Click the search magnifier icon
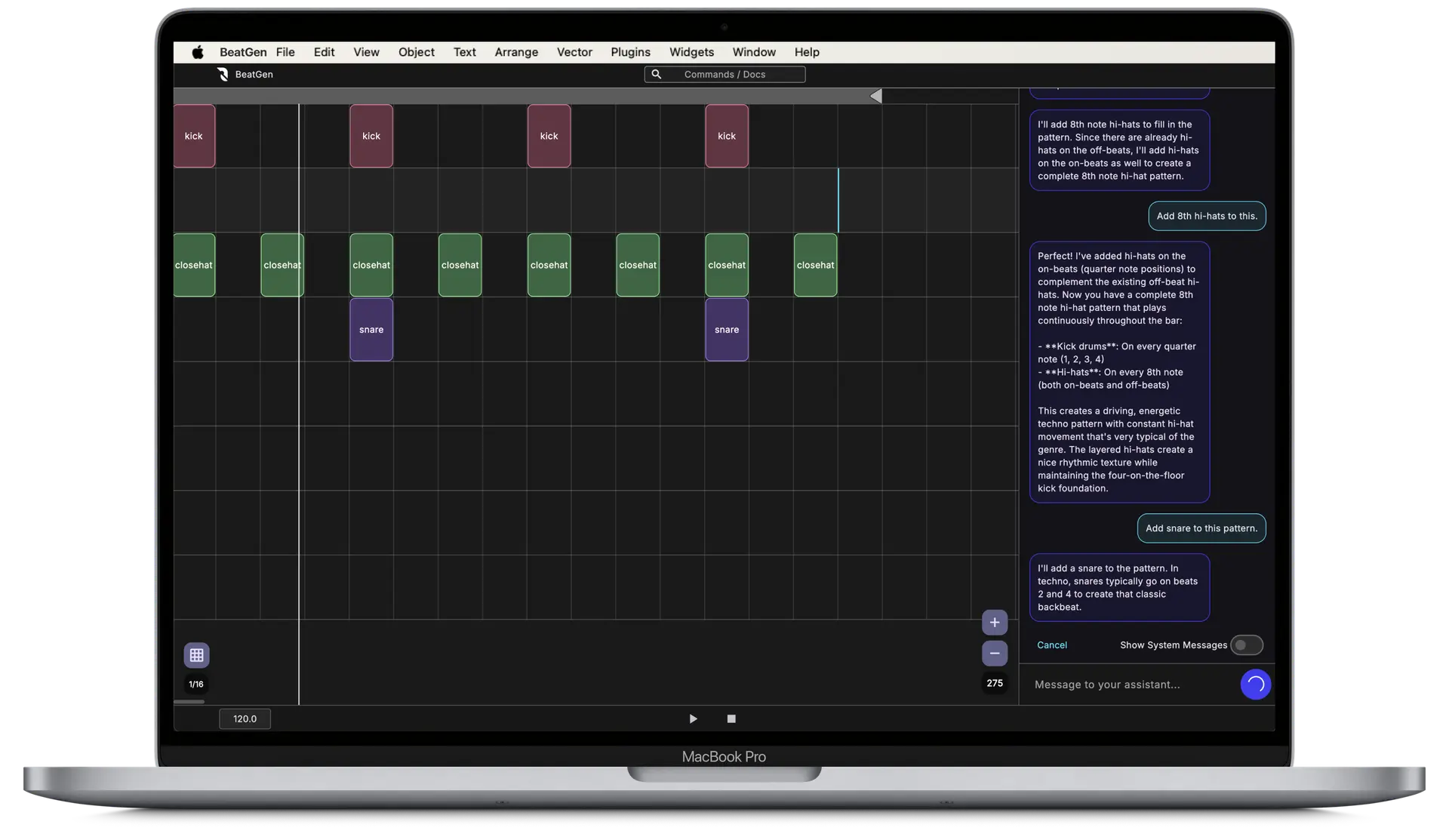1449x840 pixels. pyautogui.click(x=656, y=74)
